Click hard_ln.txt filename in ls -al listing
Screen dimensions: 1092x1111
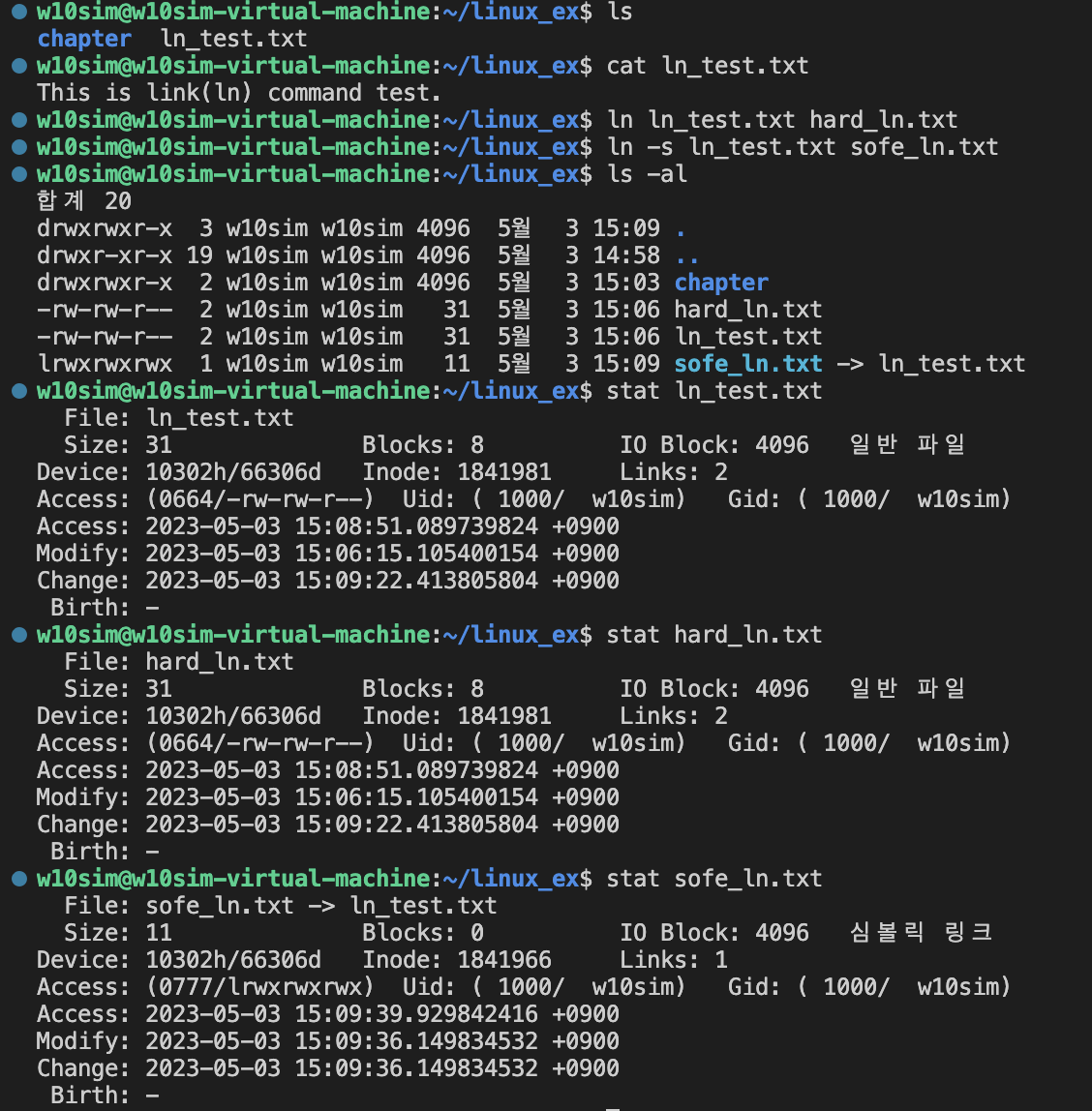tap(748, 310)
